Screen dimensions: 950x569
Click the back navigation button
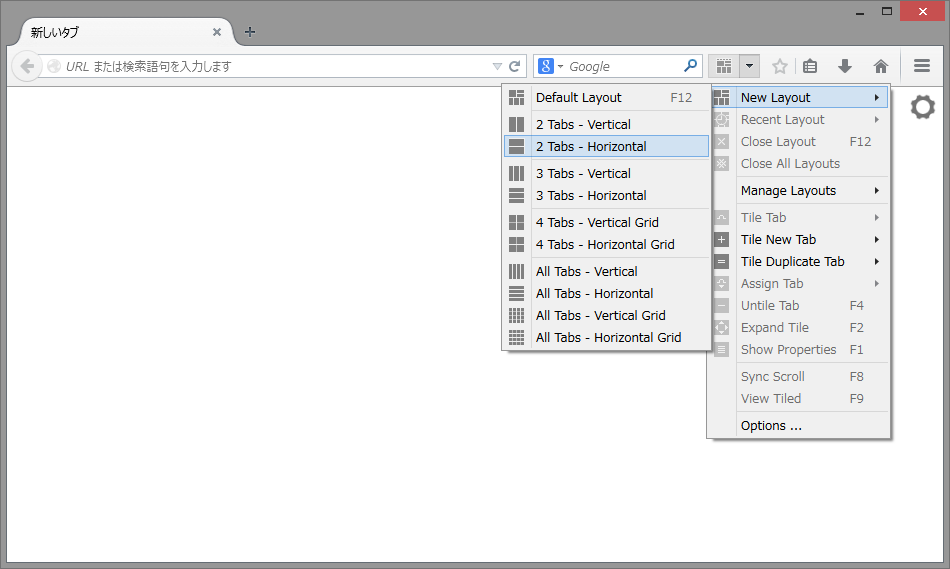tap(27, 66)
